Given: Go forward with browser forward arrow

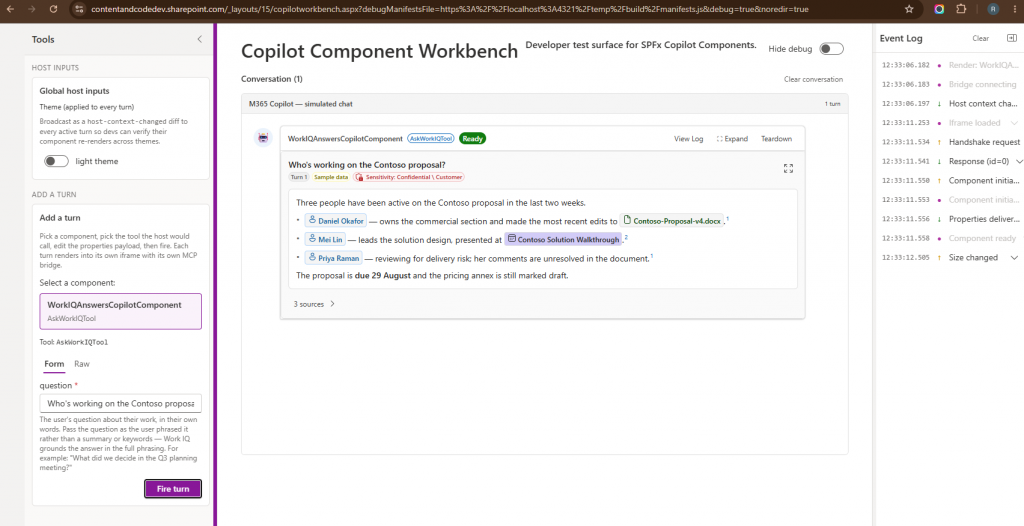Looking at the screenshot, I should [31, 9].
